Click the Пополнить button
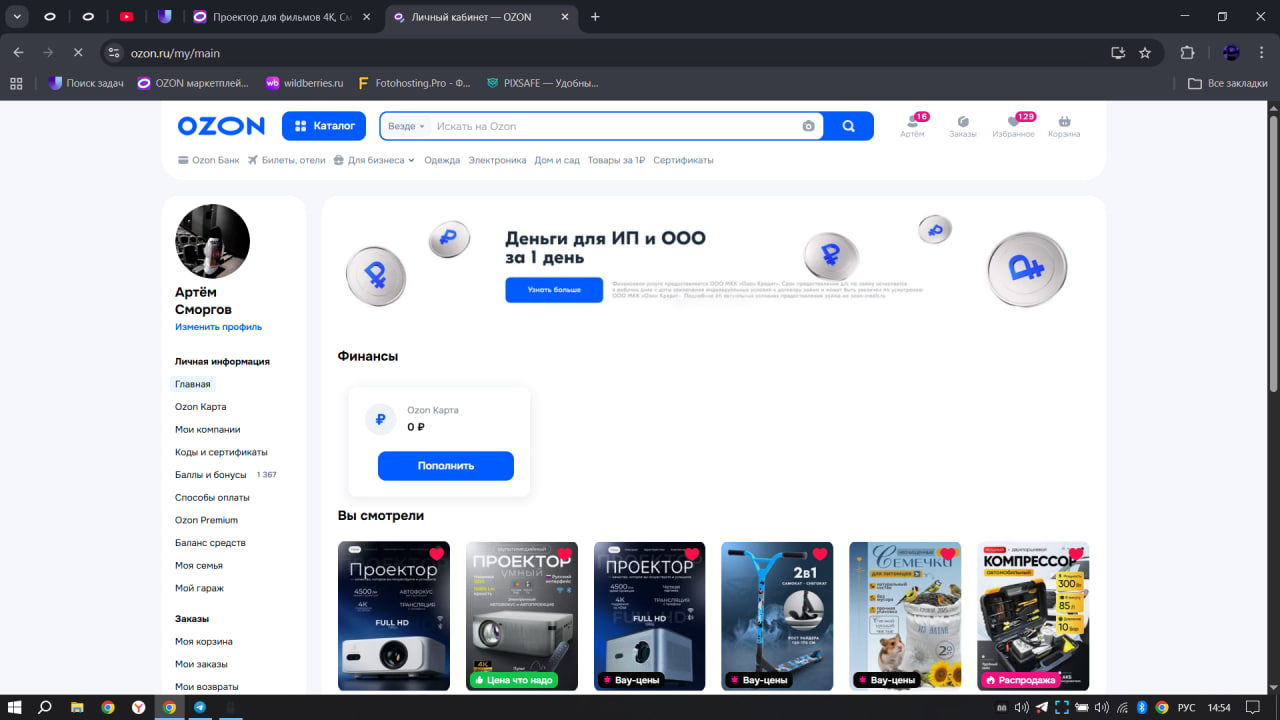This screenshot has height=720, width=1280. [446, 466]
